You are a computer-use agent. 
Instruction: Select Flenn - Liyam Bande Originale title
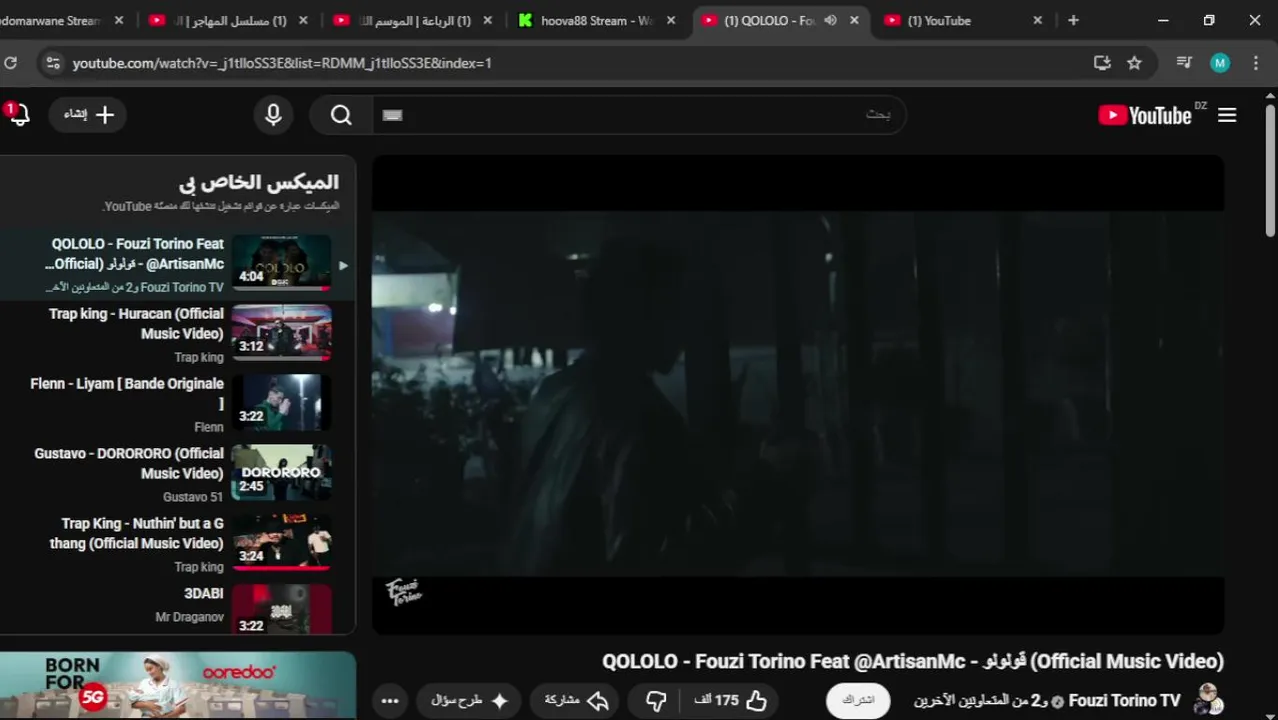tap(127, 393)
